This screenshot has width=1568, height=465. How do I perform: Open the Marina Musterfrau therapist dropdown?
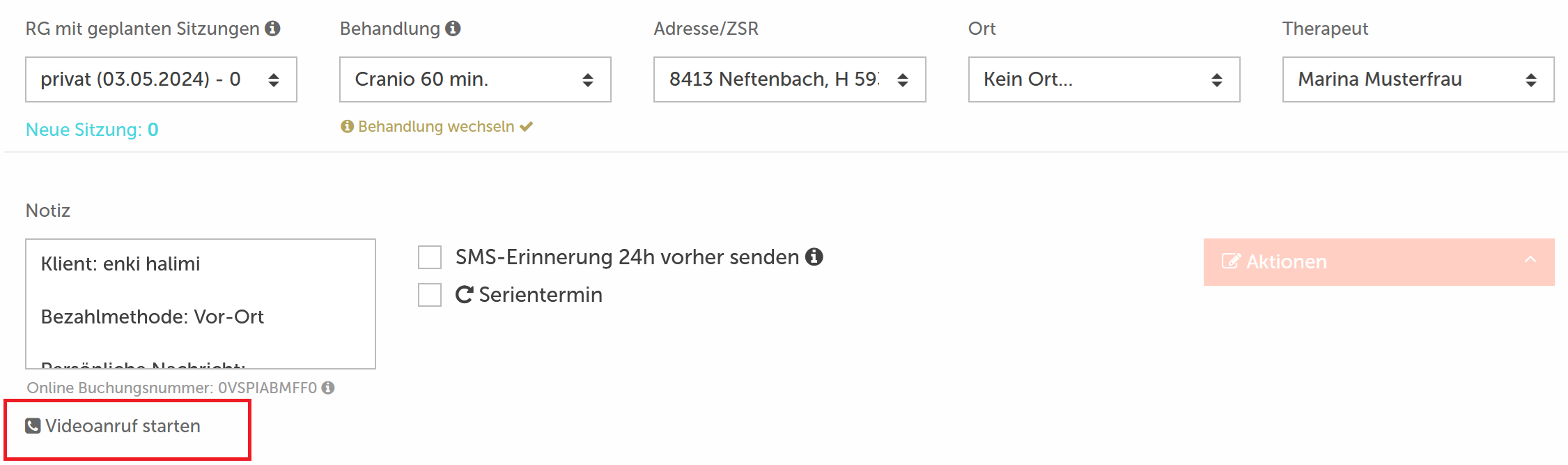1418,79
